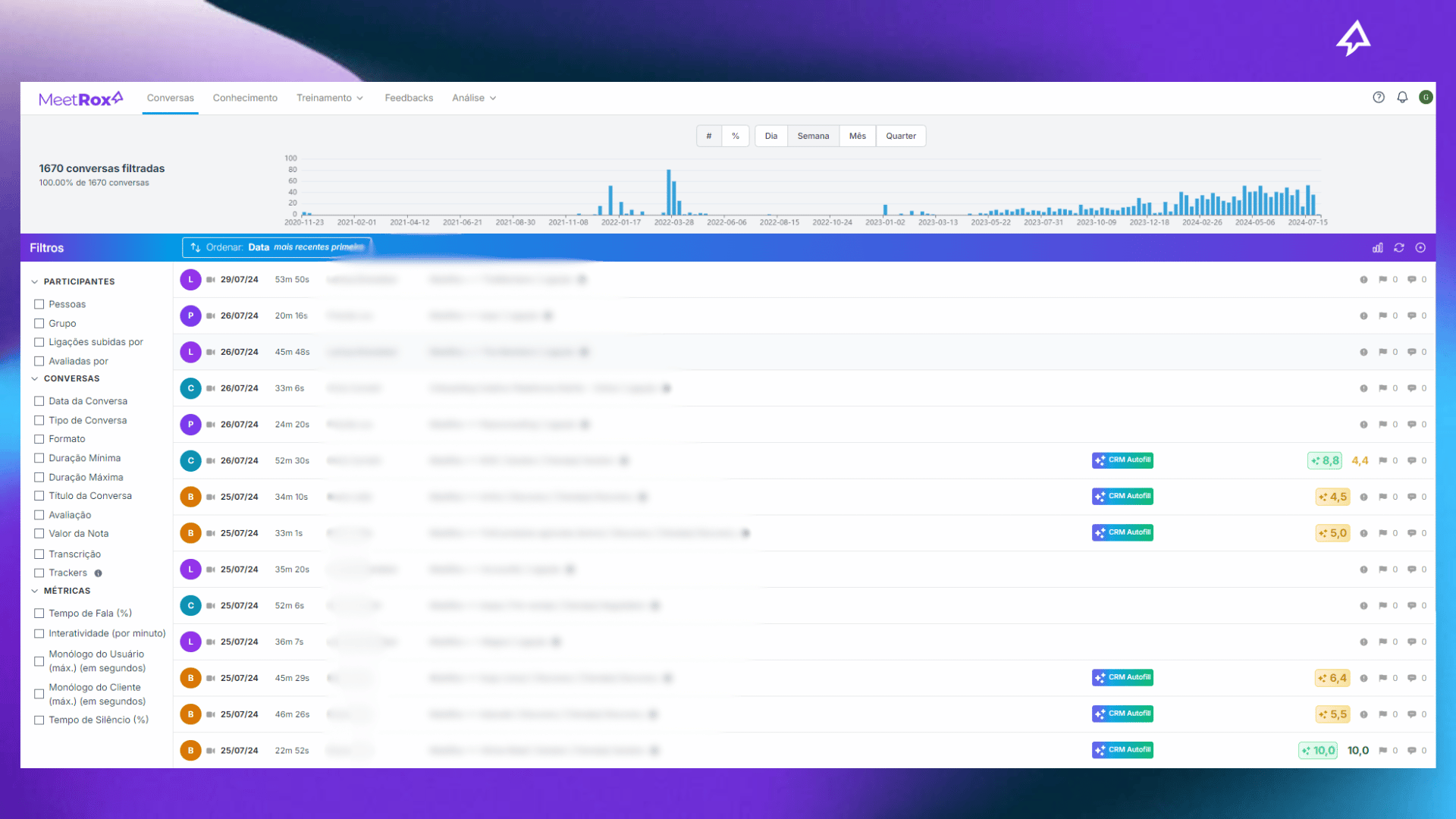Check the Tempo de Fala (%) metric
Image resolution: width=1456 pixels, height=819 pixels.
(x=39, y=613)
